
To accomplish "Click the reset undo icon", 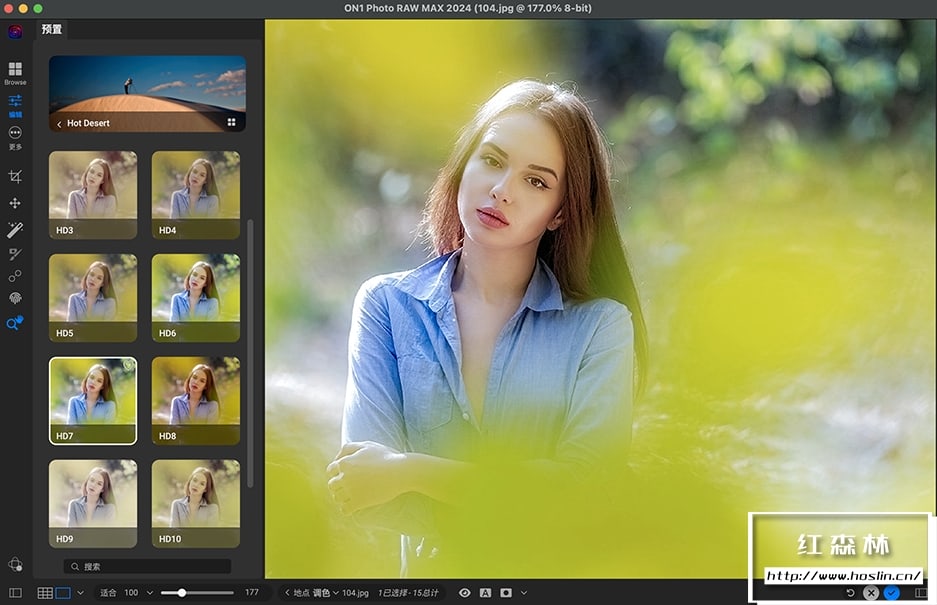I will (x=850, y=593).
